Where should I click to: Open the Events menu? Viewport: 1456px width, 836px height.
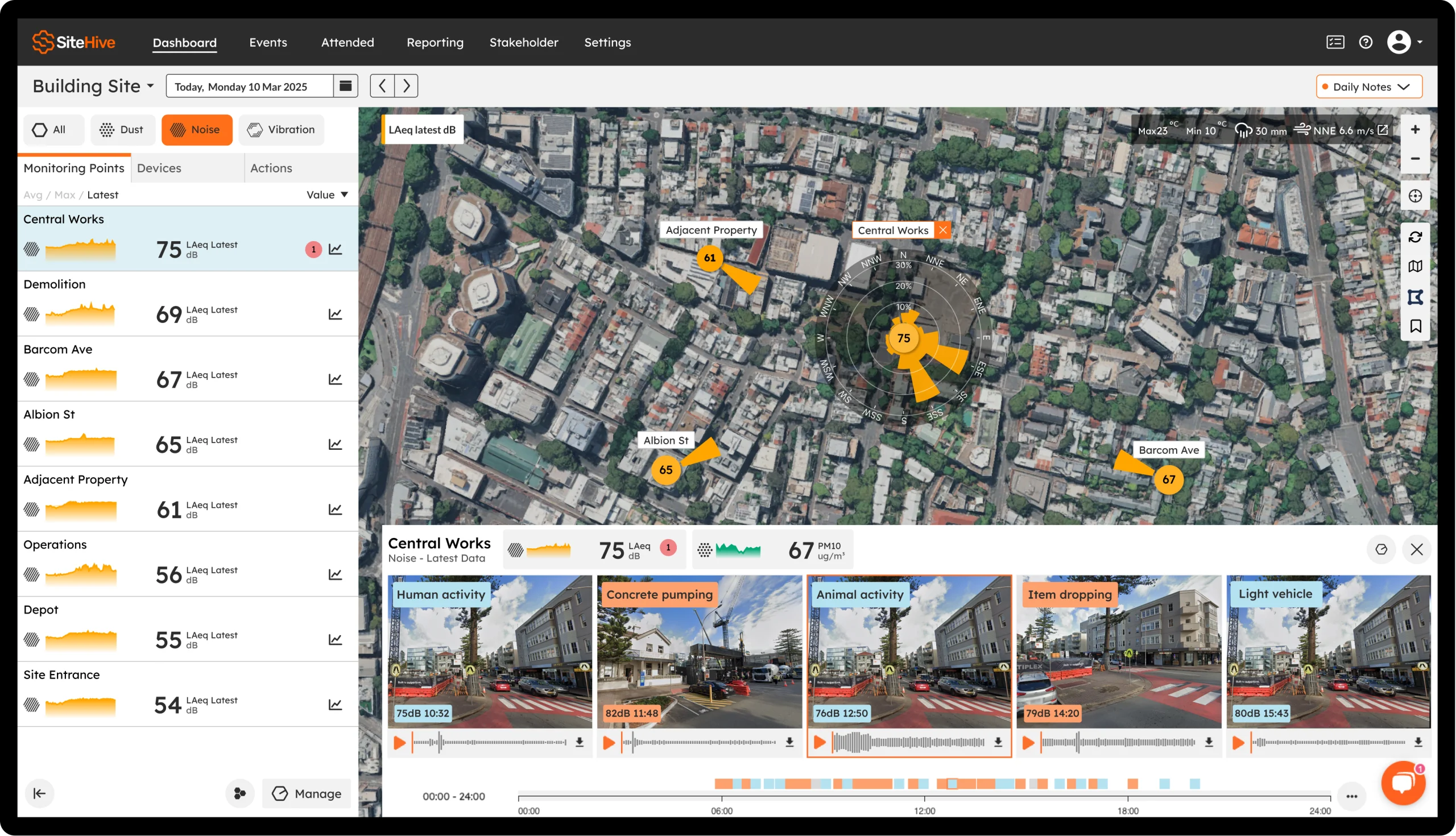tap(268, 43)
